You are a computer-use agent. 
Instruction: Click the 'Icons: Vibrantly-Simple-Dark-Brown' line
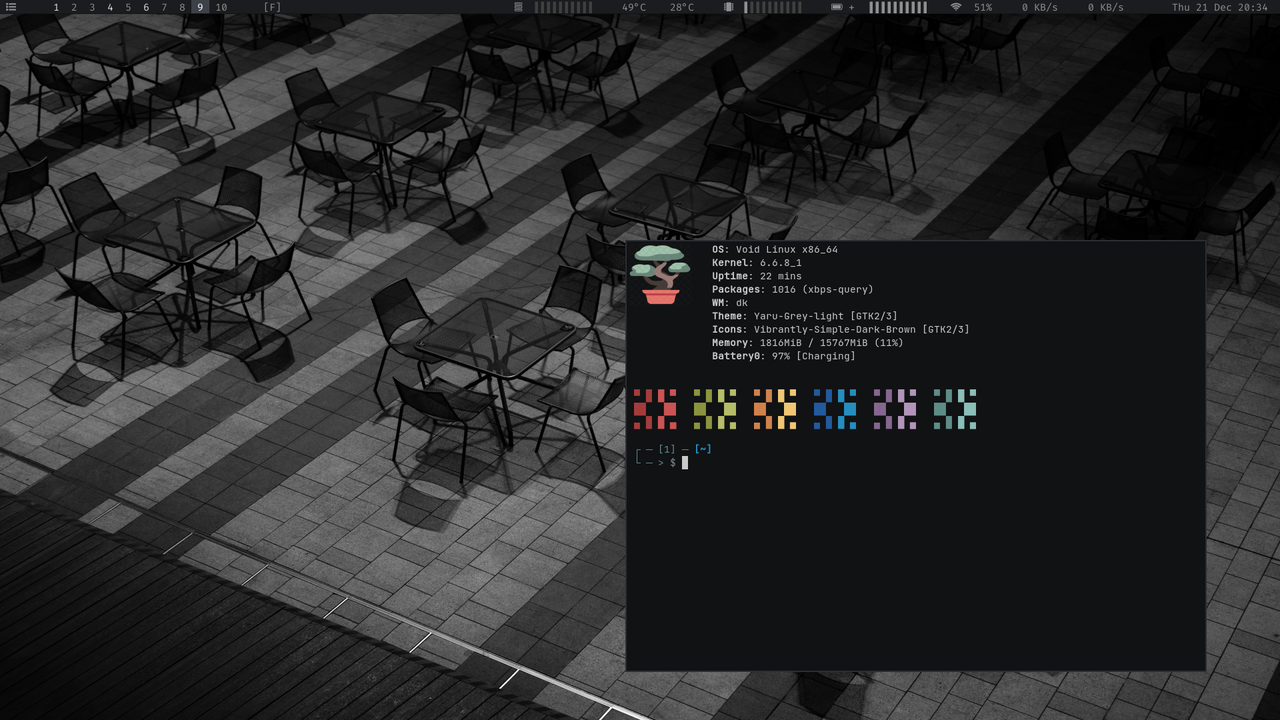pyautogui.click(x=841, y=329)
